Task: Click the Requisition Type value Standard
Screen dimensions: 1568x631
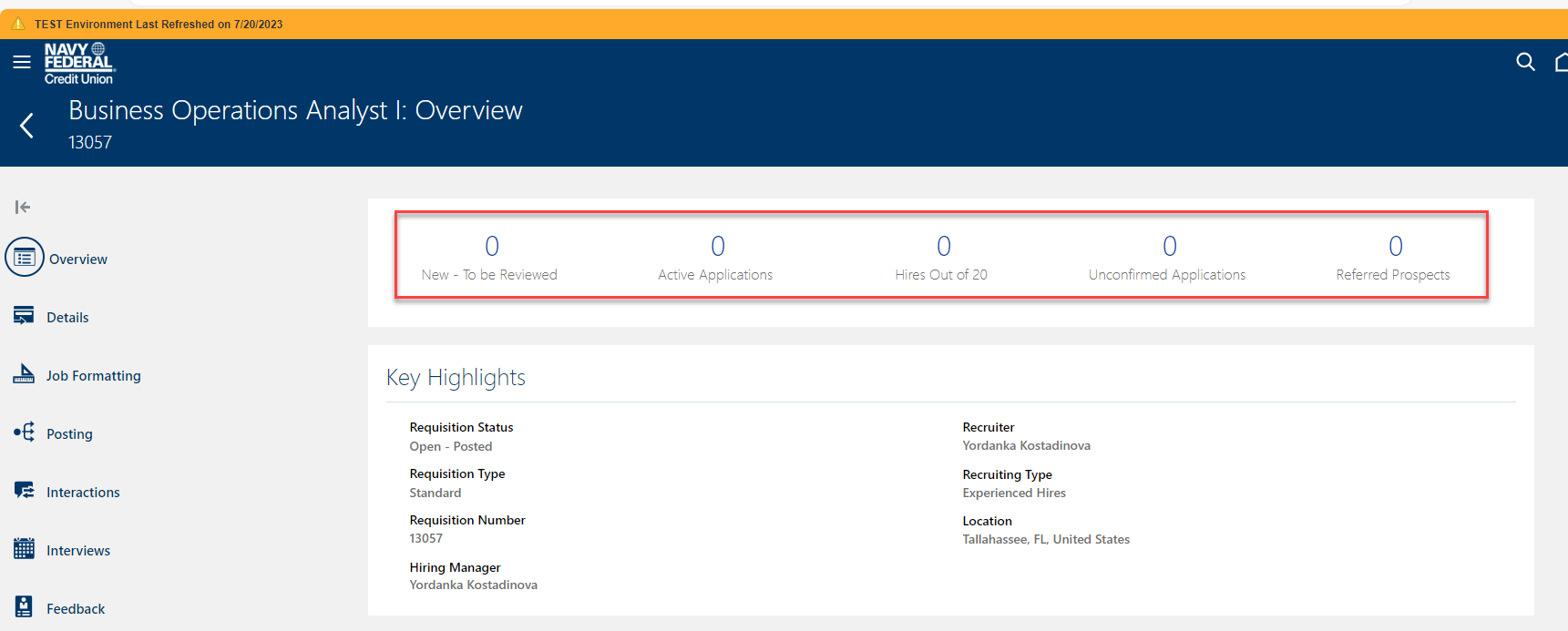Action: pos(436,493)
